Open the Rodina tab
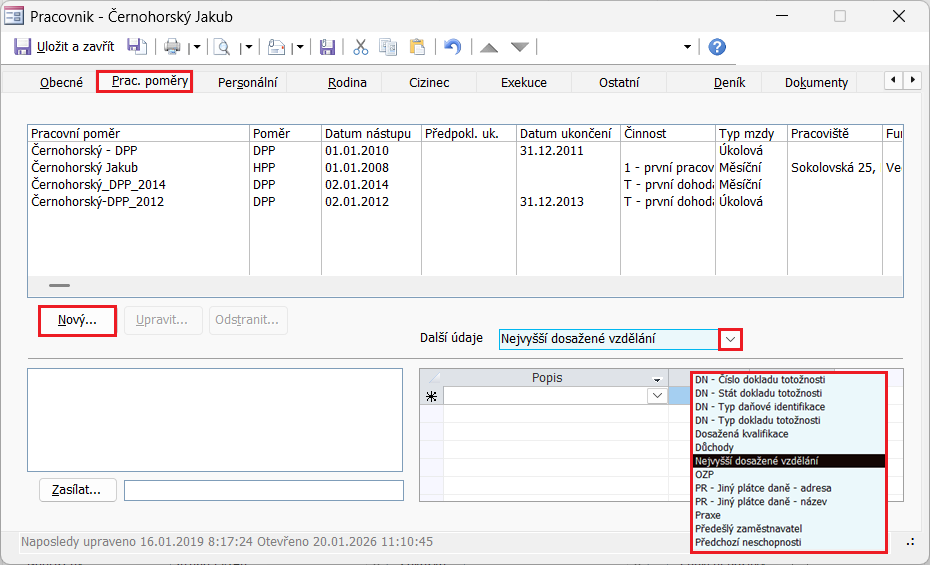Screen dimensions: 930x565 coord(347,83)
